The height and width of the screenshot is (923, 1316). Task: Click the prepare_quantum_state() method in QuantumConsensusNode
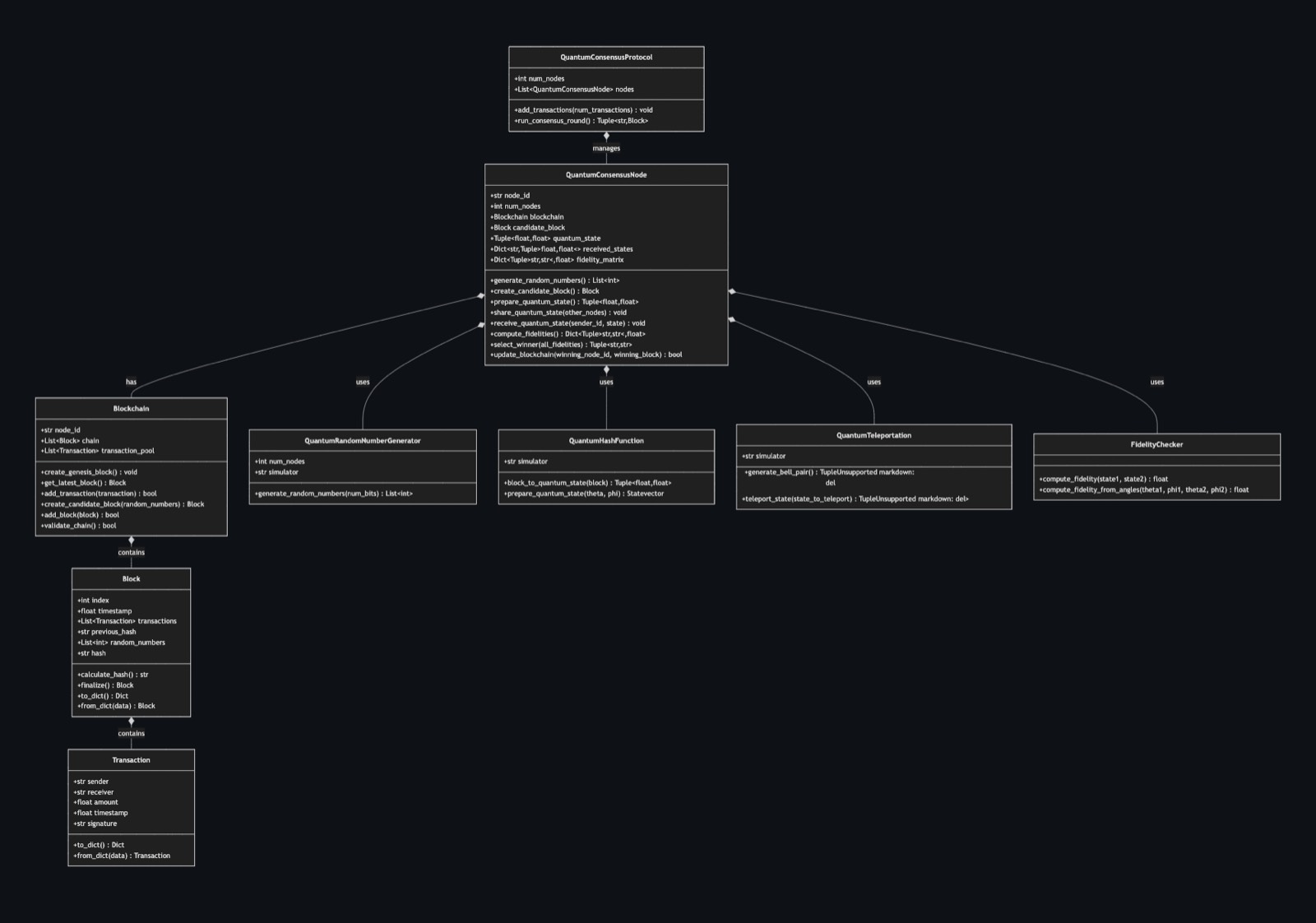coord(564,302)
